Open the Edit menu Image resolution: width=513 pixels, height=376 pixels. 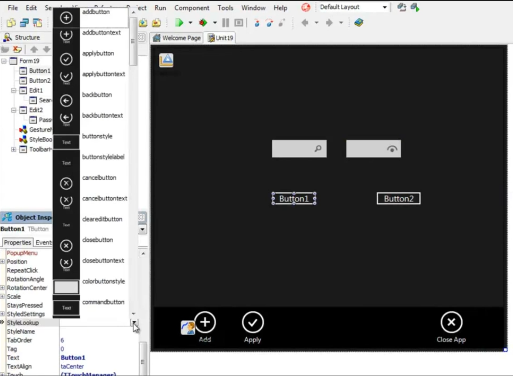pos(31,8)
